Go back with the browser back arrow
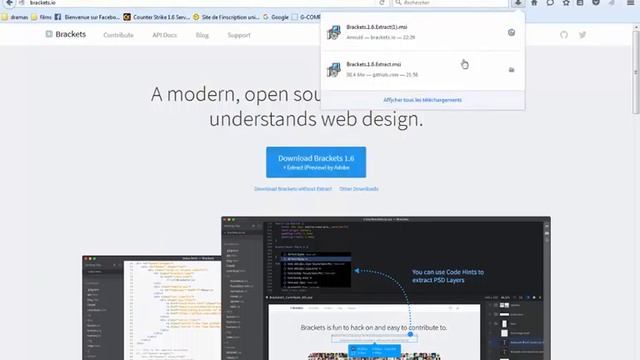Image resolution: width=640 pixels, height=360 pixels. (x=9, y=2)
